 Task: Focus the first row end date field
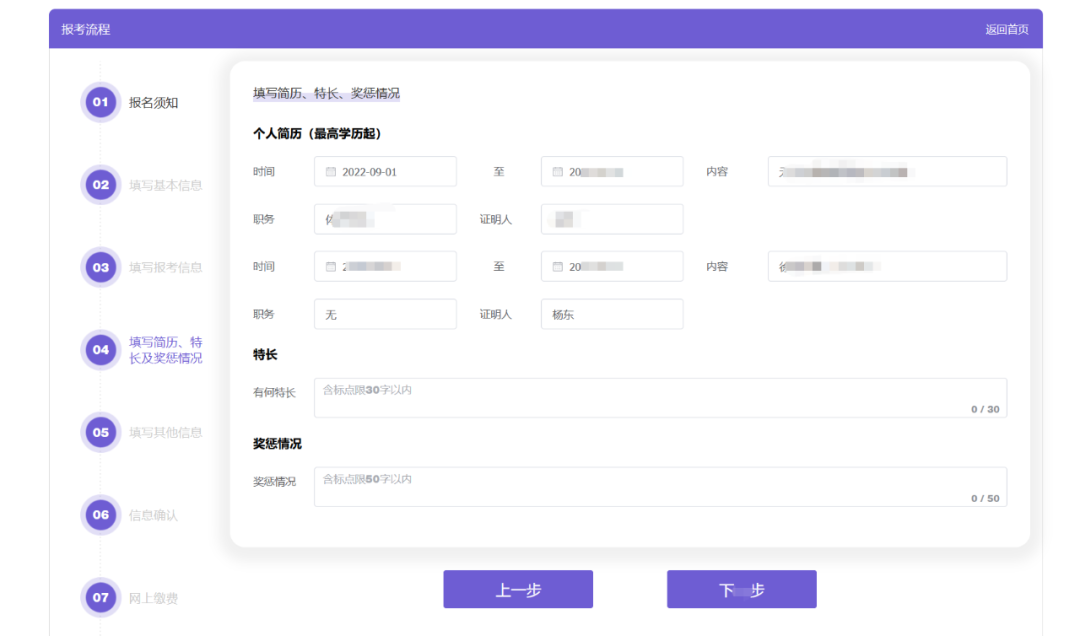click(612, 172)
